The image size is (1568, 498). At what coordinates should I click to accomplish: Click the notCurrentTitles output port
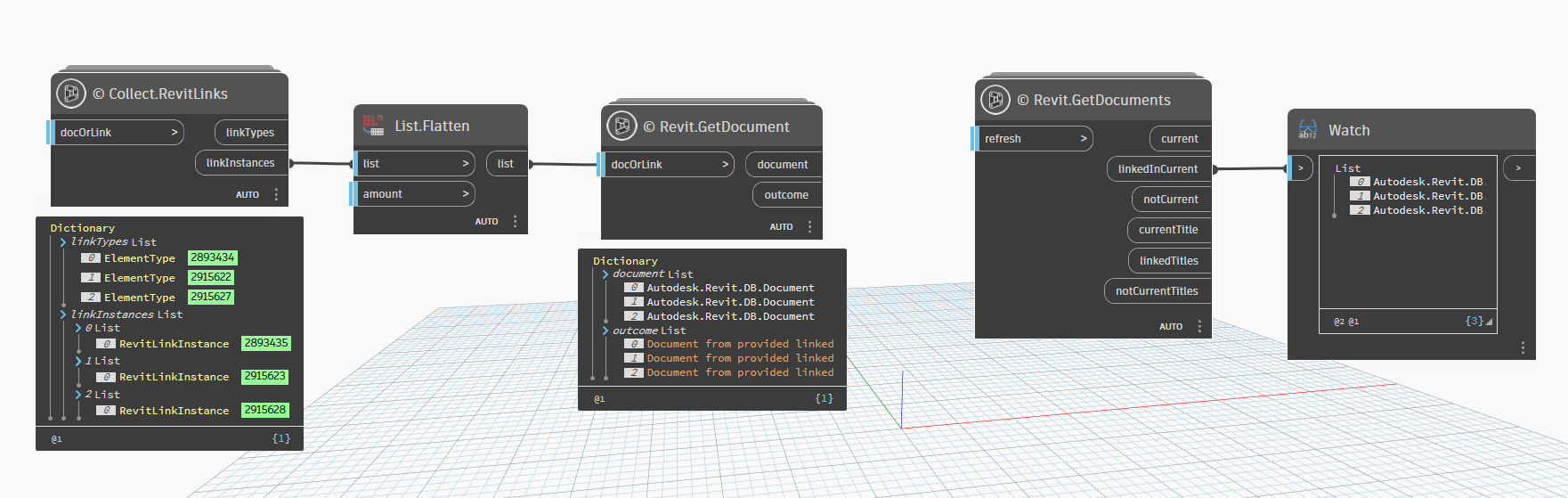1158,290
